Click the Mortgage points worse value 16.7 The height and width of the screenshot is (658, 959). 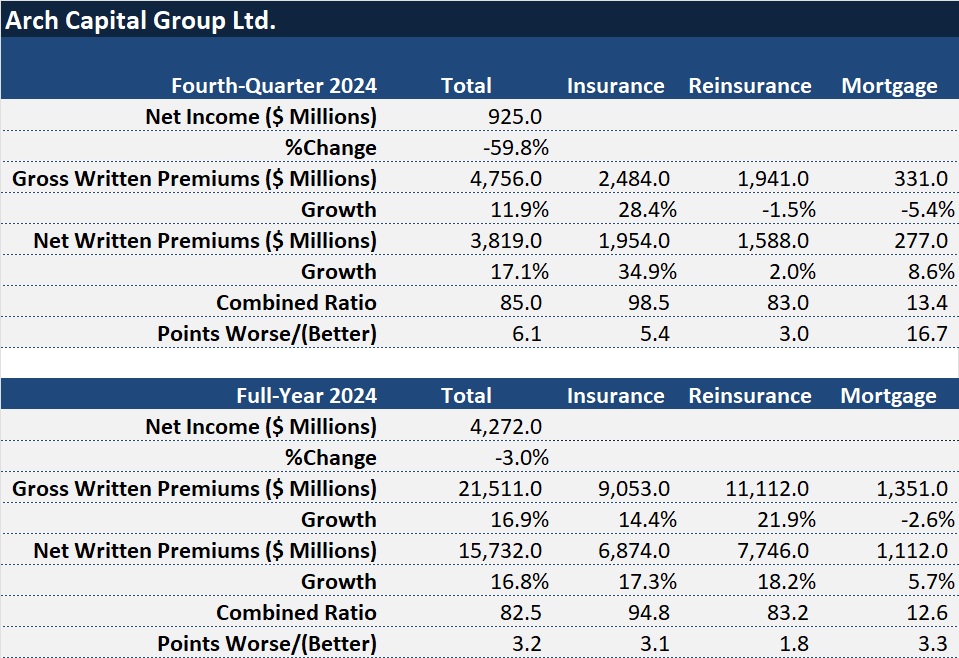(x=925, y=334)
